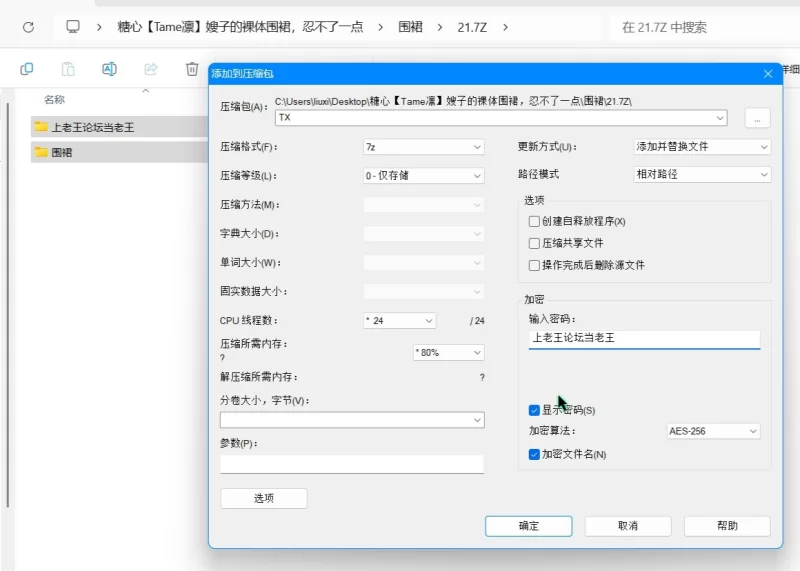Click the rename icon in Explorer toolbar
Image resolution: width=800 pixels, height=571 pixels.
tap(109, 69)
